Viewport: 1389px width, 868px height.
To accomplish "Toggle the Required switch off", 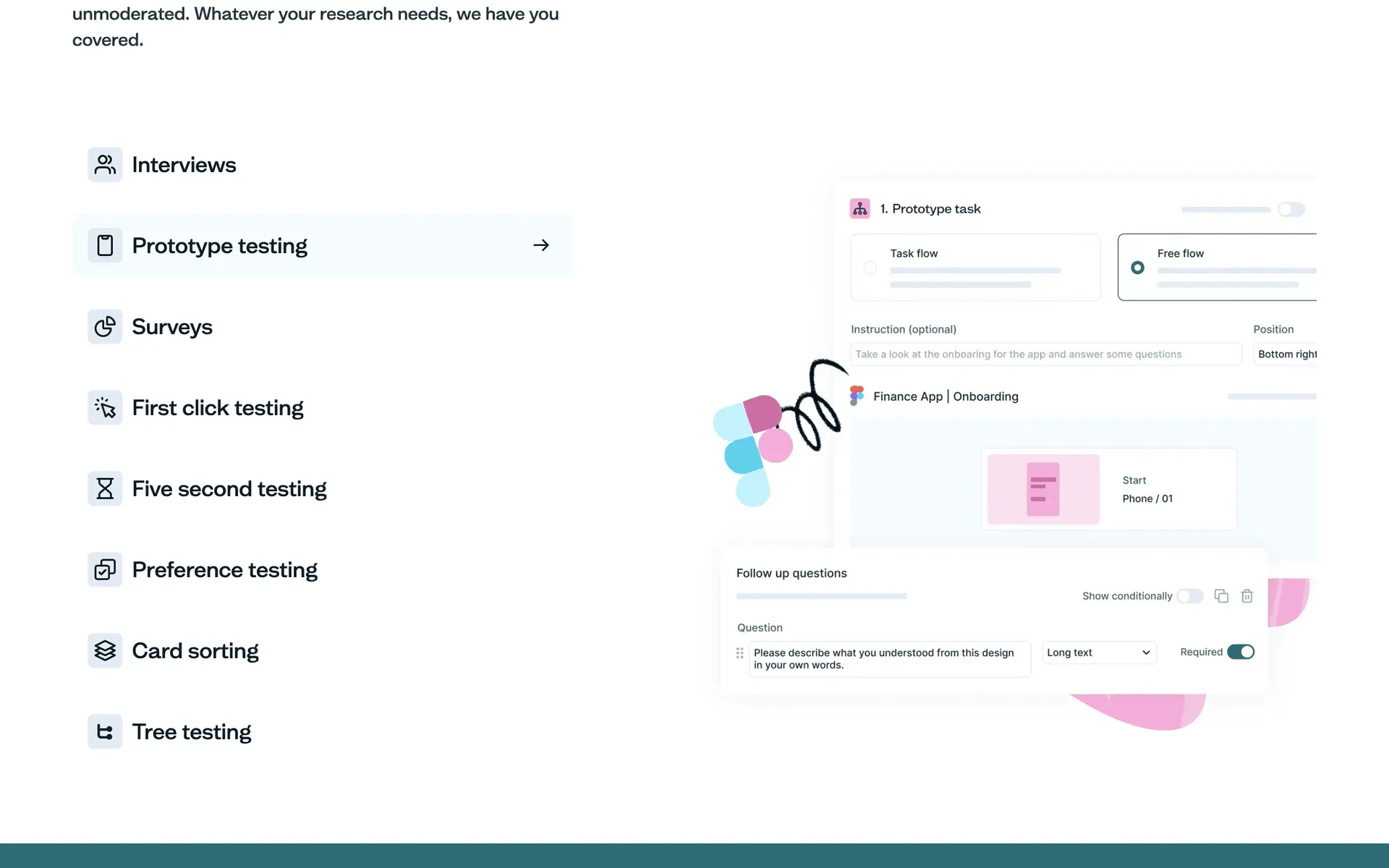I will [x=1241, y=652].
